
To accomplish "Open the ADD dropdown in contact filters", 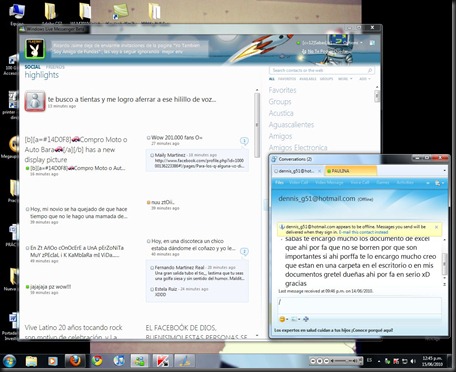I will coord(364,79).
